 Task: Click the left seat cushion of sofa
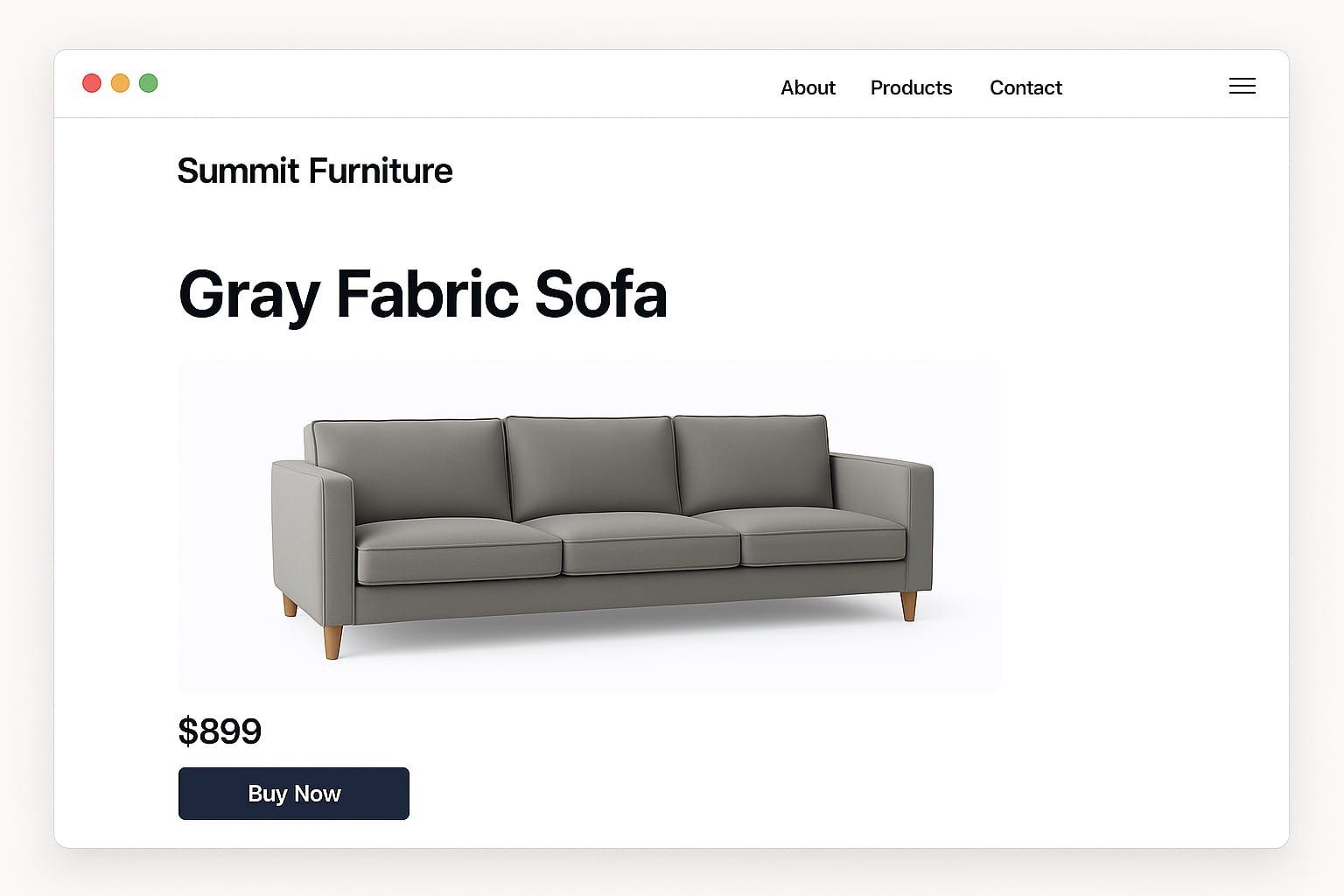458,549
